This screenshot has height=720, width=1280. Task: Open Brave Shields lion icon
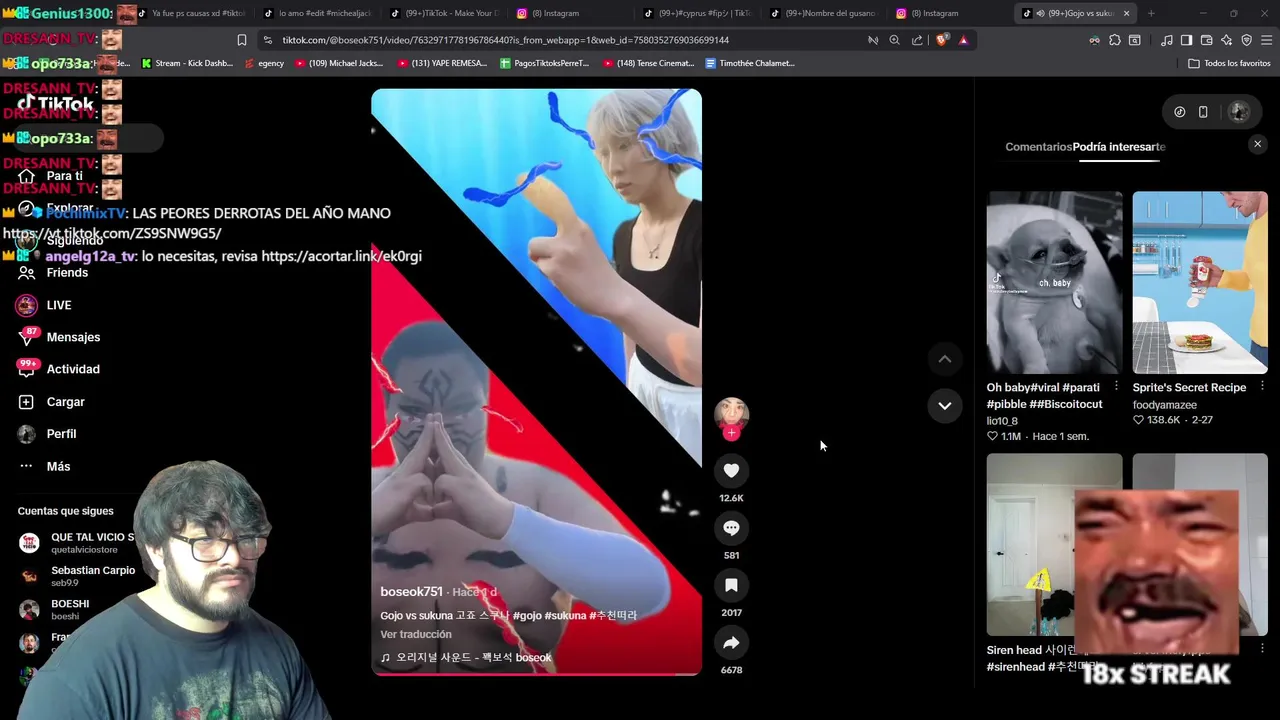[941, 40]
